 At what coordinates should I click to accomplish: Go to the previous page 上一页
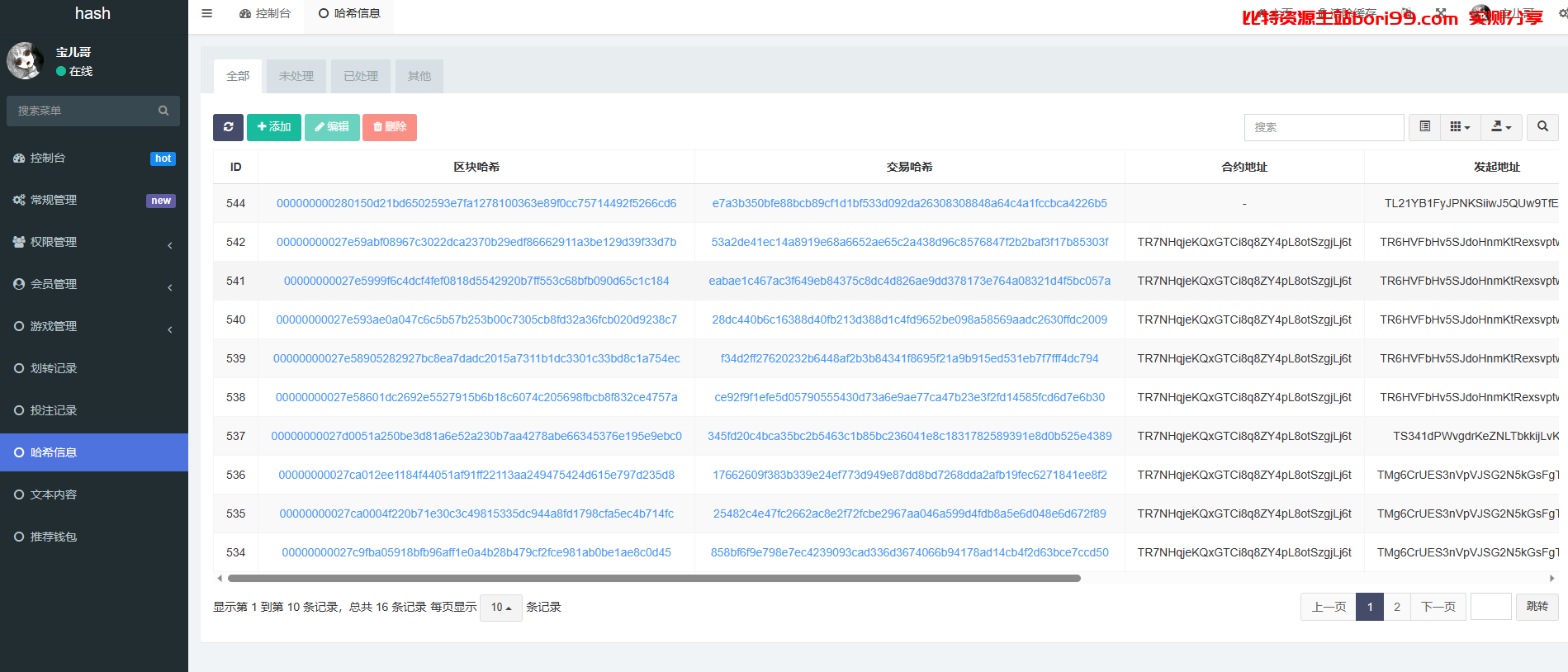click(x=1329, y=607)
